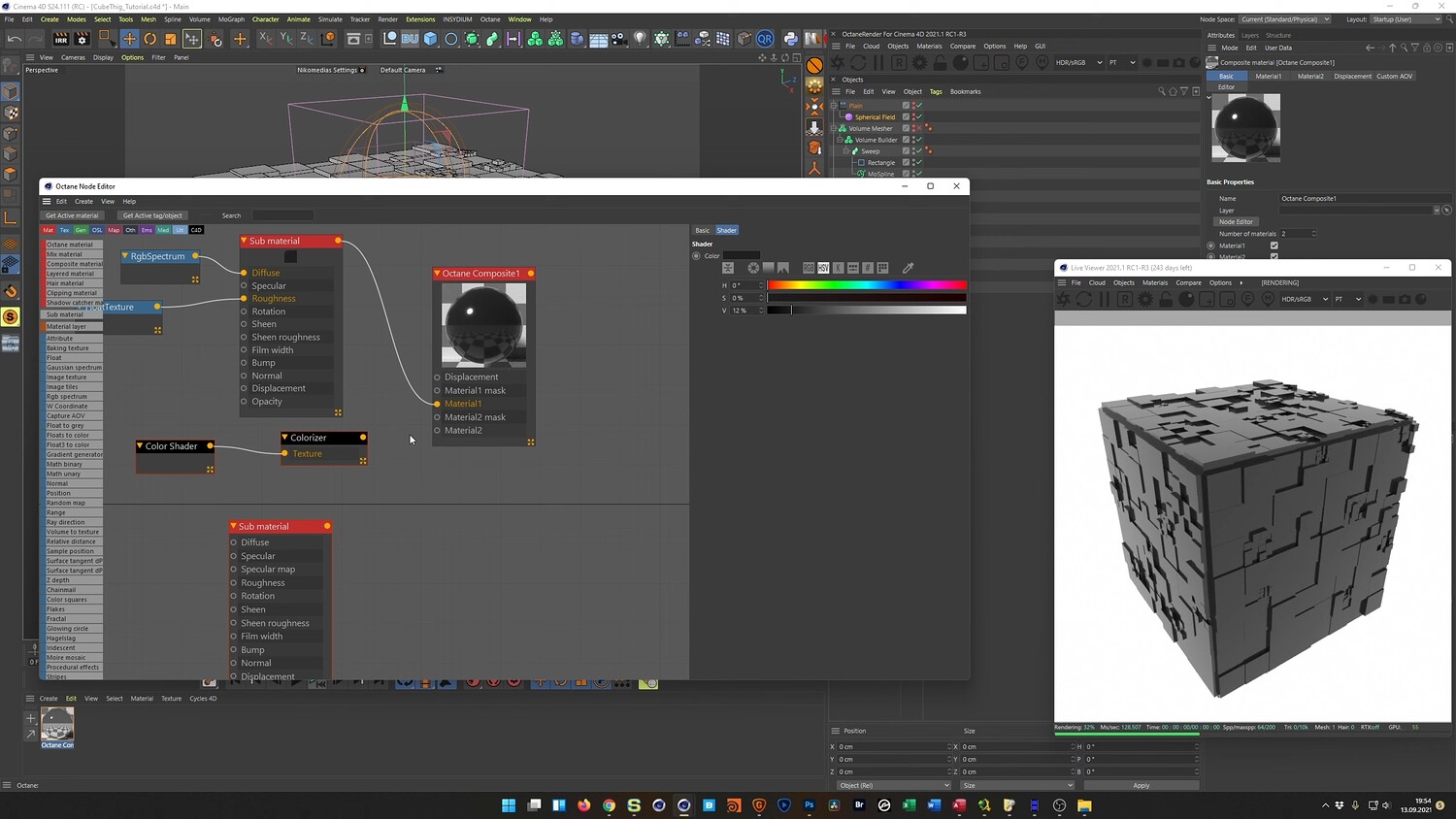Toggle the Material1 checkbox in Attributes
Image resolution: width=1456 pixels, height=819 pixels.
pos(1274,246)
